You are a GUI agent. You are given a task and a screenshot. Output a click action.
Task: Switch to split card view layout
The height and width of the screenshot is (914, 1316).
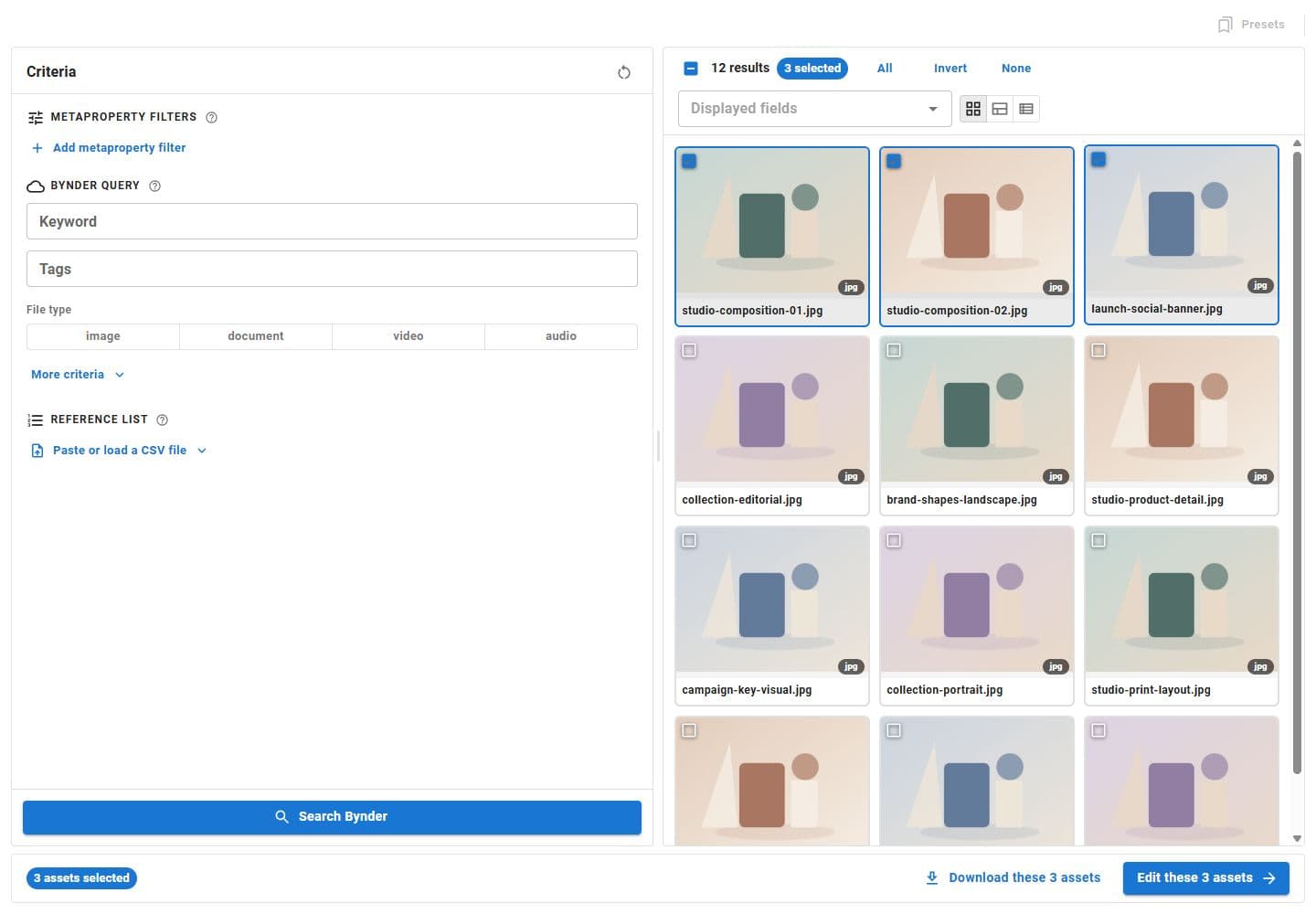tap(1000, 109)
